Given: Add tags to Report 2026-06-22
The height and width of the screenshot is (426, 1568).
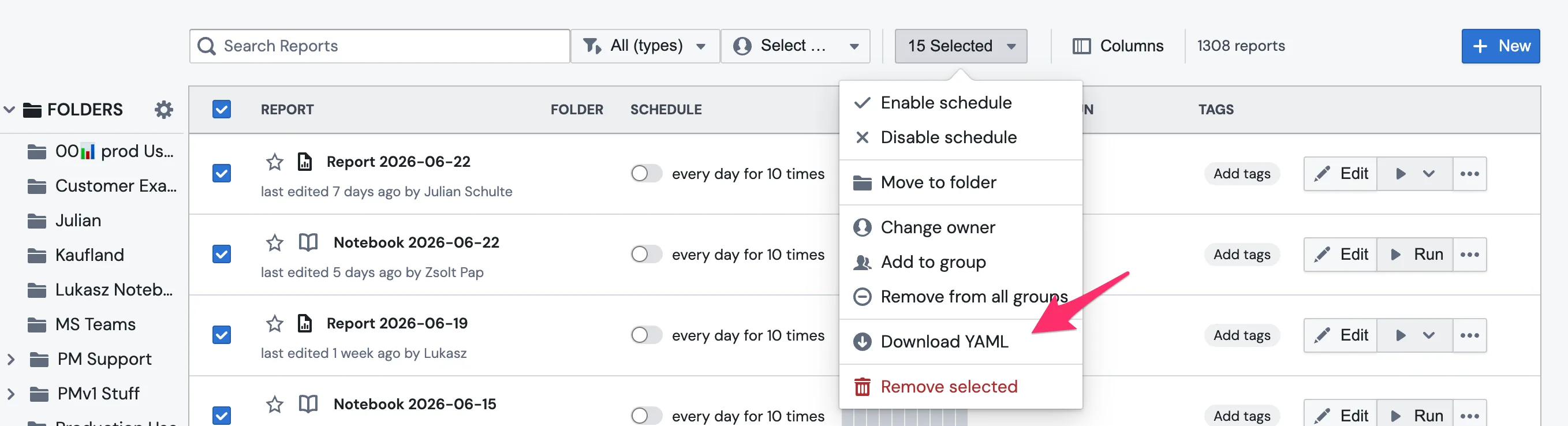Looking at the screenshot, I should (x=1242, y=174).
